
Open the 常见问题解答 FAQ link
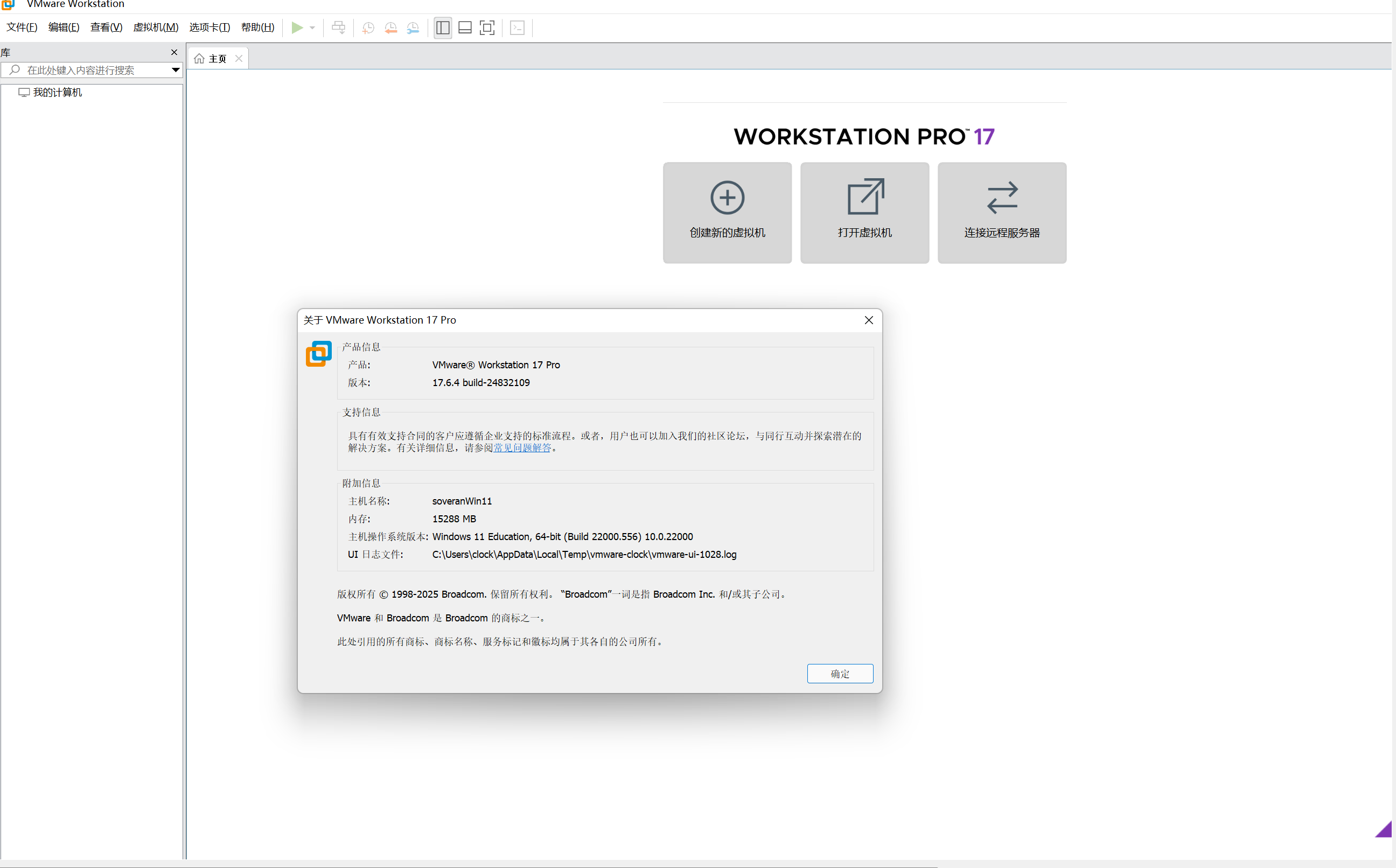click(x=522, y=448)
